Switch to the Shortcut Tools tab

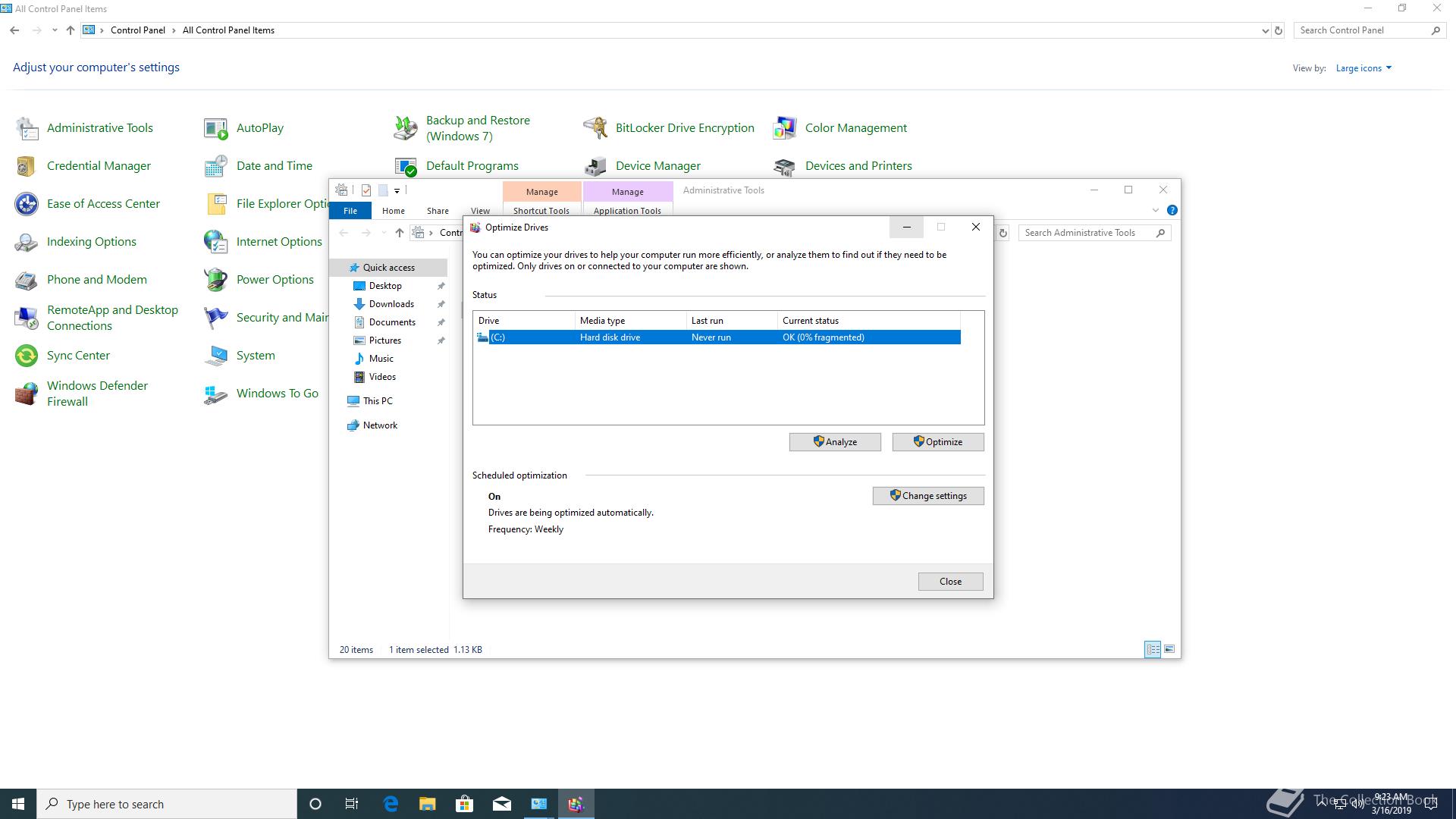[541, 211]
